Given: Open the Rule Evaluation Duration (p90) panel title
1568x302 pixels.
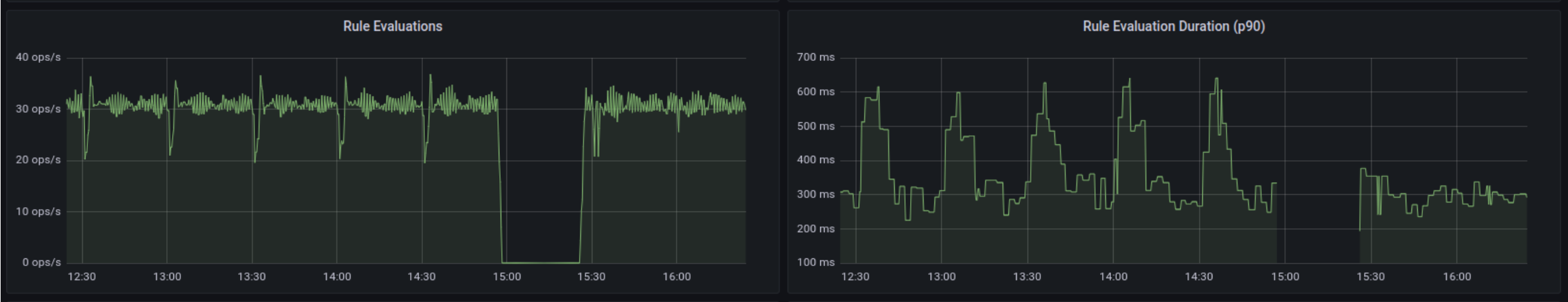Looking at the screenshot, I should 1173,26.
